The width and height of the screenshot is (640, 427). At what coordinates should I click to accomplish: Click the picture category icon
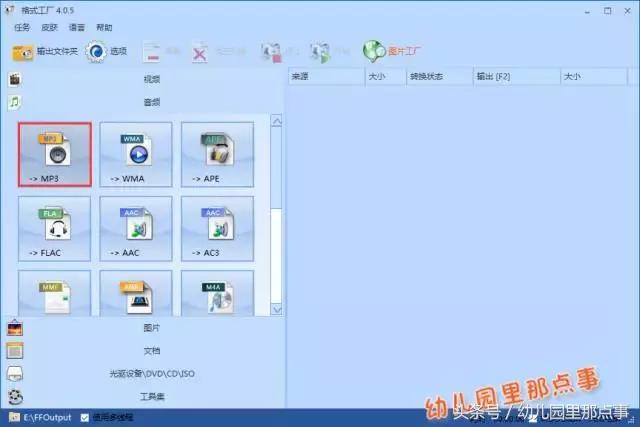coord(15,328)
